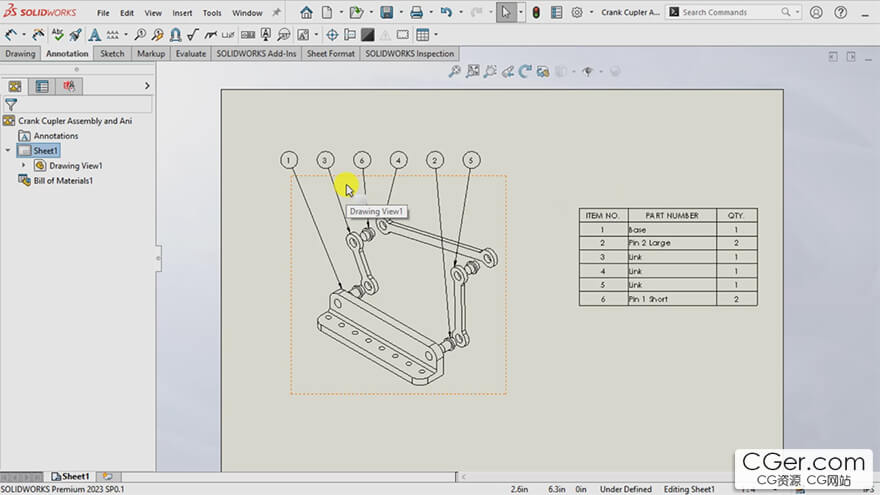Open the Undo history dropdown arrow

click(461, 12)
